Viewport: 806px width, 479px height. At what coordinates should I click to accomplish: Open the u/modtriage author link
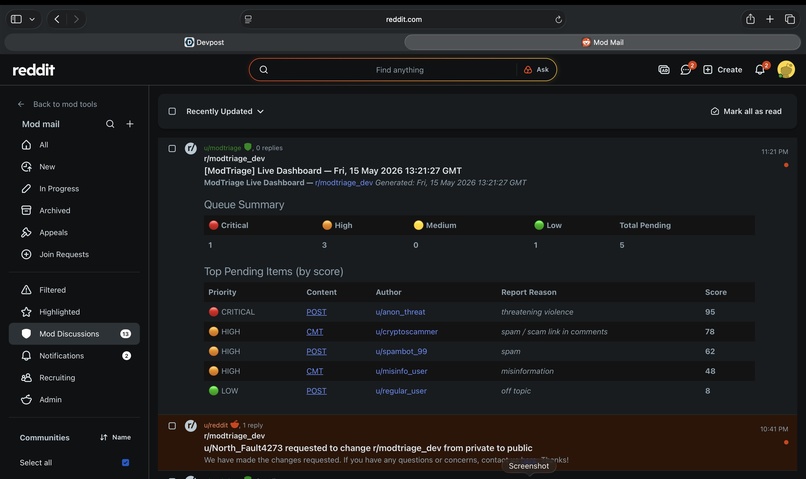click(x=222, y=148)
